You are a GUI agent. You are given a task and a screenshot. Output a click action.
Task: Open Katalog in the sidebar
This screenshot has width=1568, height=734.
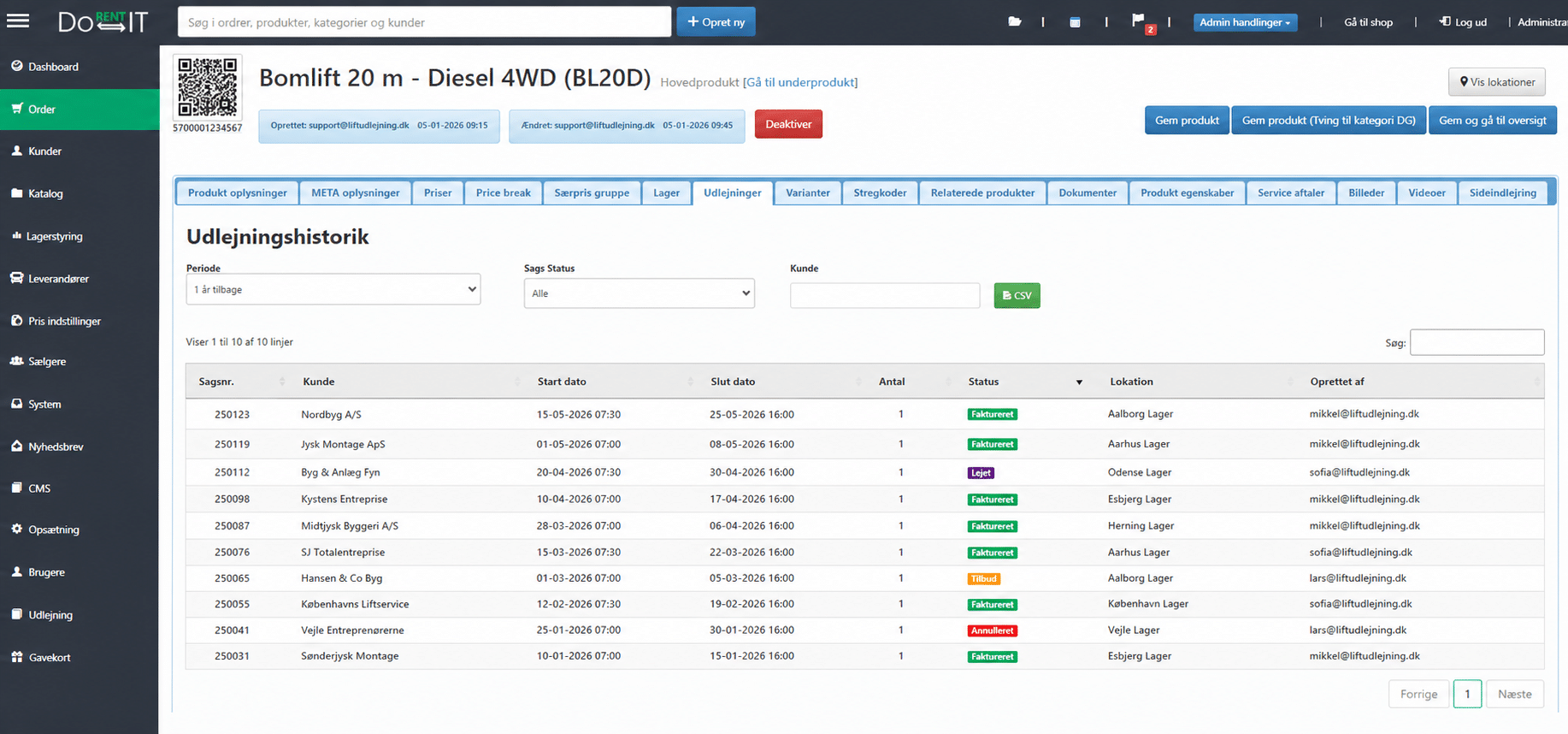pos(80,193)
